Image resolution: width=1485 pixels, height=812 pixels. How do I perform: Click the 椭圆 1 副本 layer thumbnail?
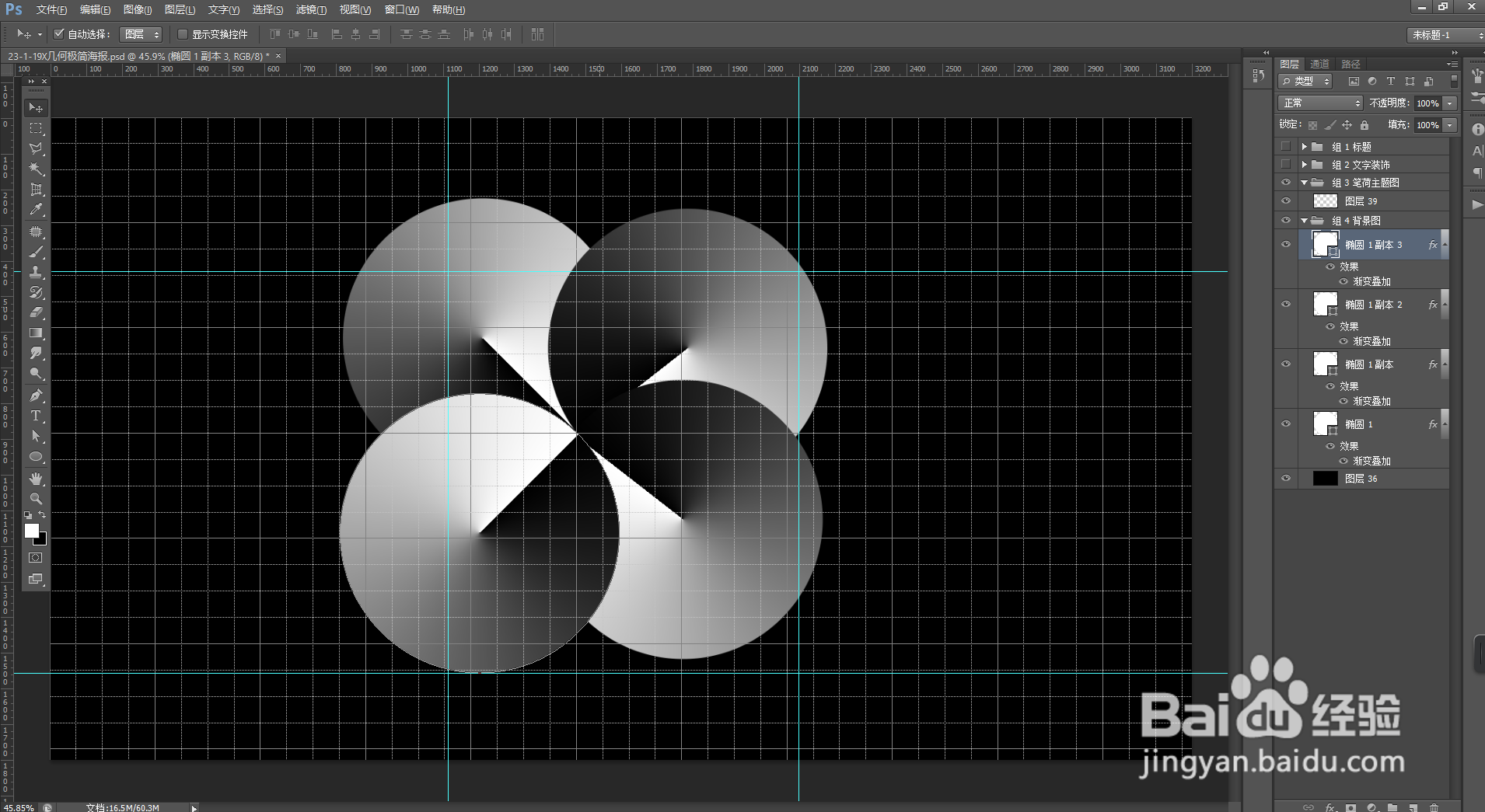tap(1325, 364)
